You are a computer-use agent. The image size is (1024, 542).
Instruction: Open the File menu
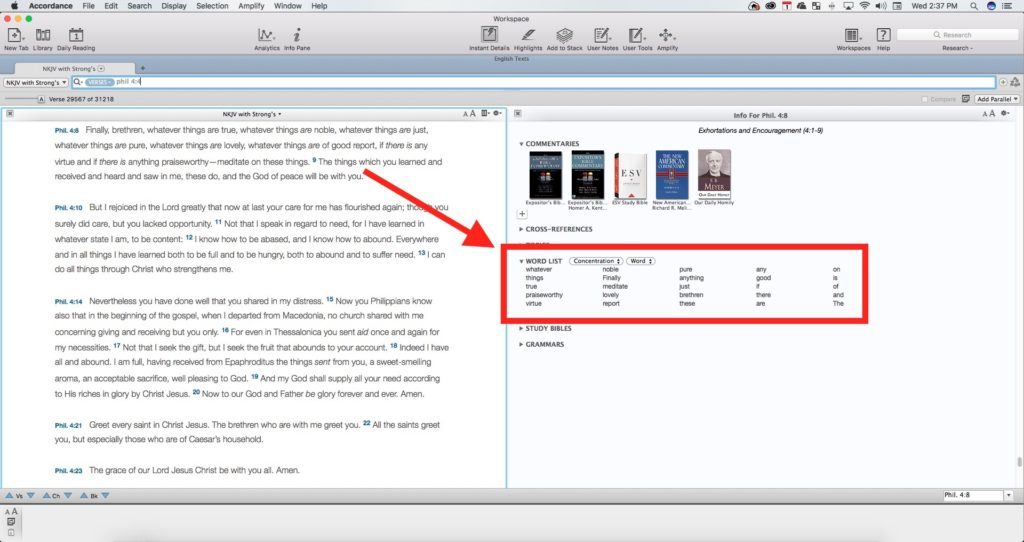pyautogui.click(x=88, y=6)
